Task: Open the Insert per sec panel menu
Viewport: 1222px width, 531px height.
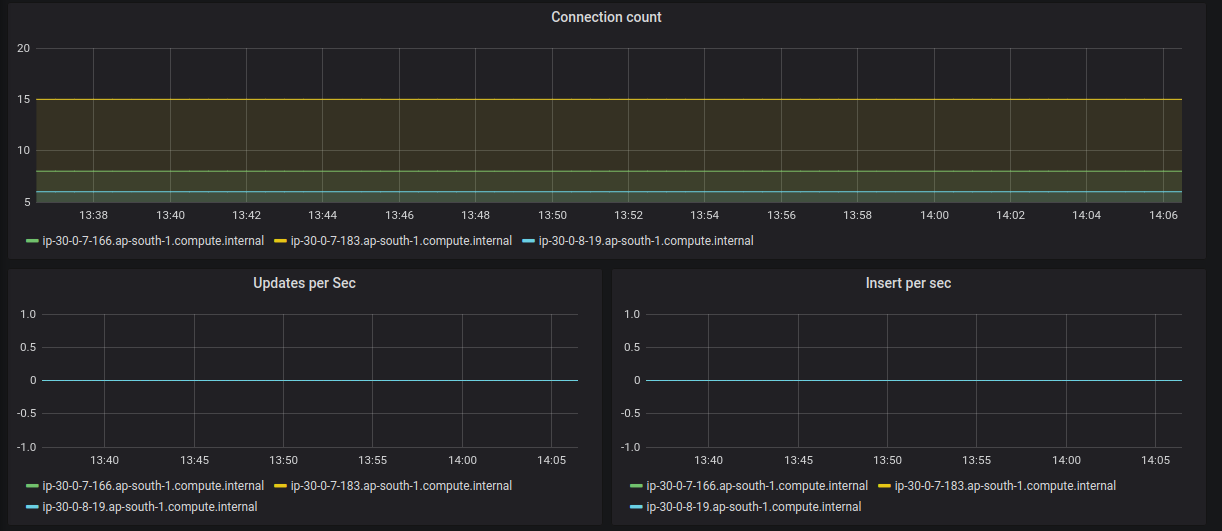Action: click(908, 283)
